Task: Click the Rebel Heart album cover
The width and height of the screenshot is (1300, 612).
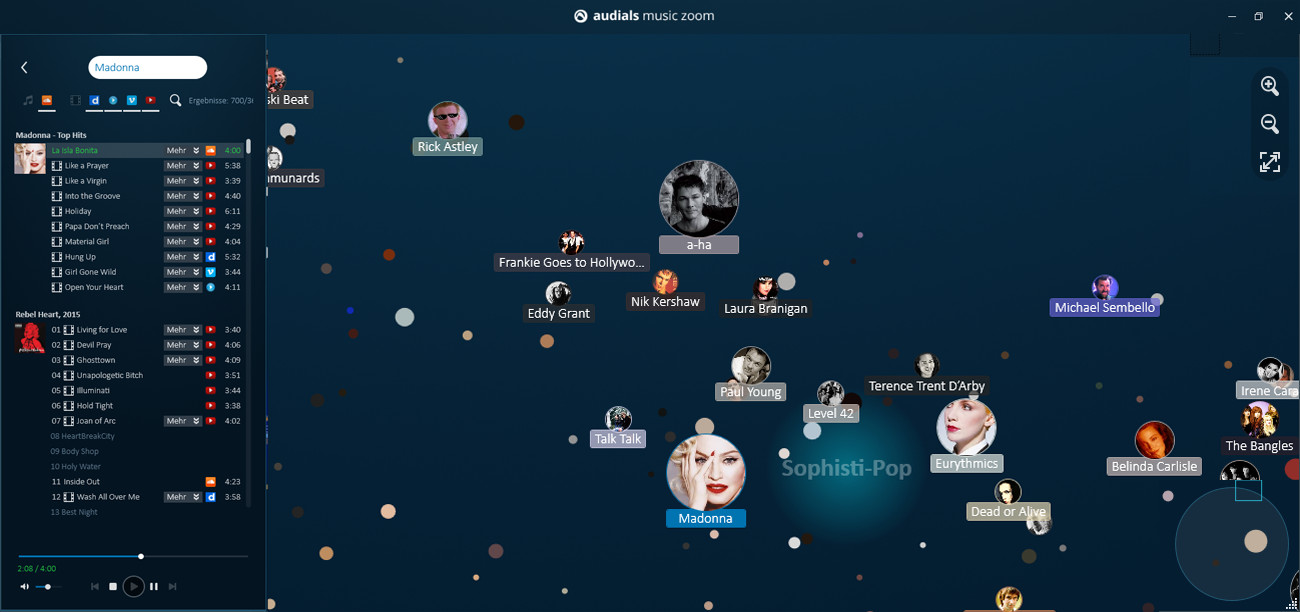Action: pos(29,338)
